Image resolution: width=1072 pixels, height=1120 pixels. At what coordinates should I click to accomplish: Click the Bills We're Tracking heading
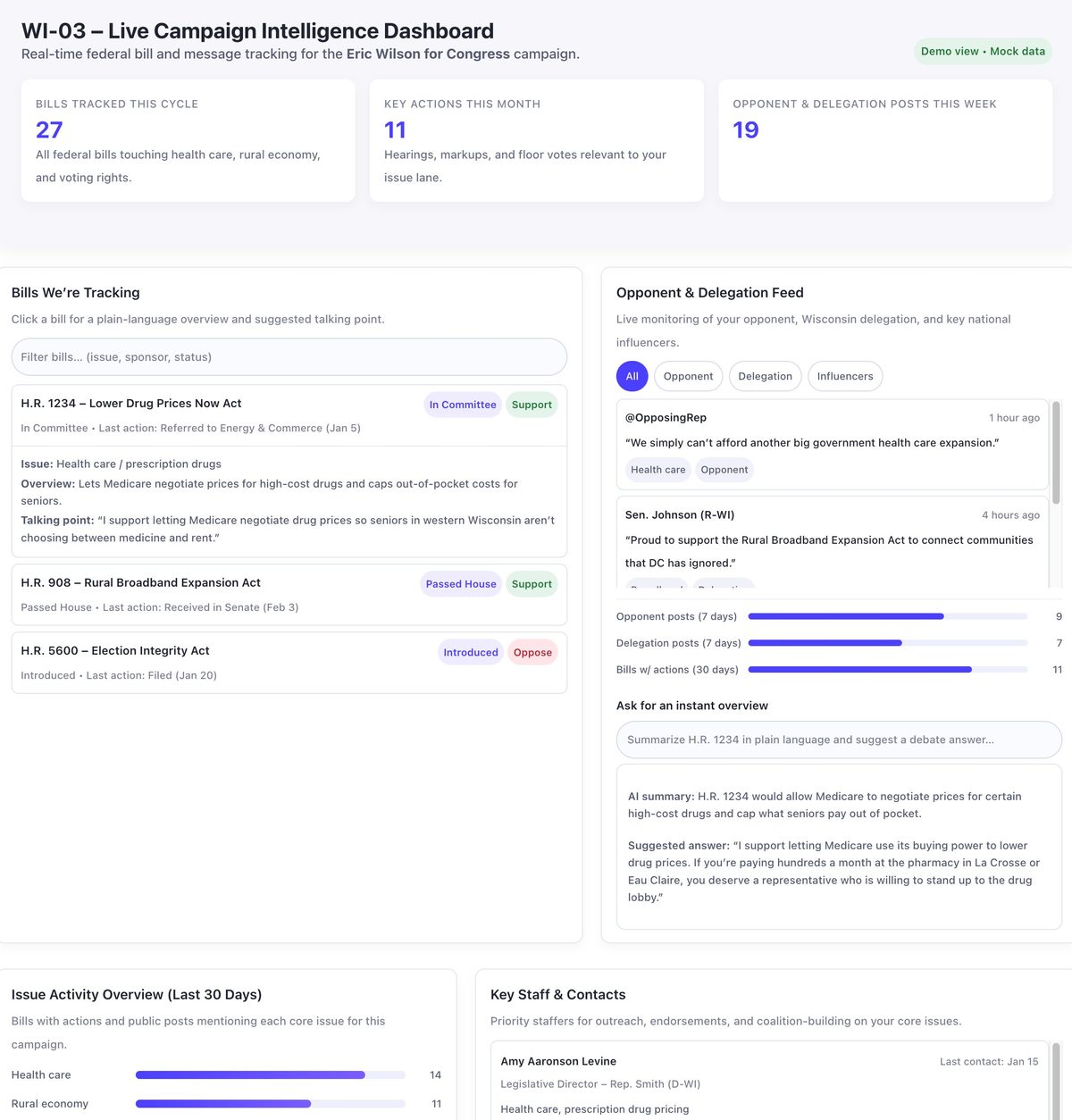tap(76, 293)
